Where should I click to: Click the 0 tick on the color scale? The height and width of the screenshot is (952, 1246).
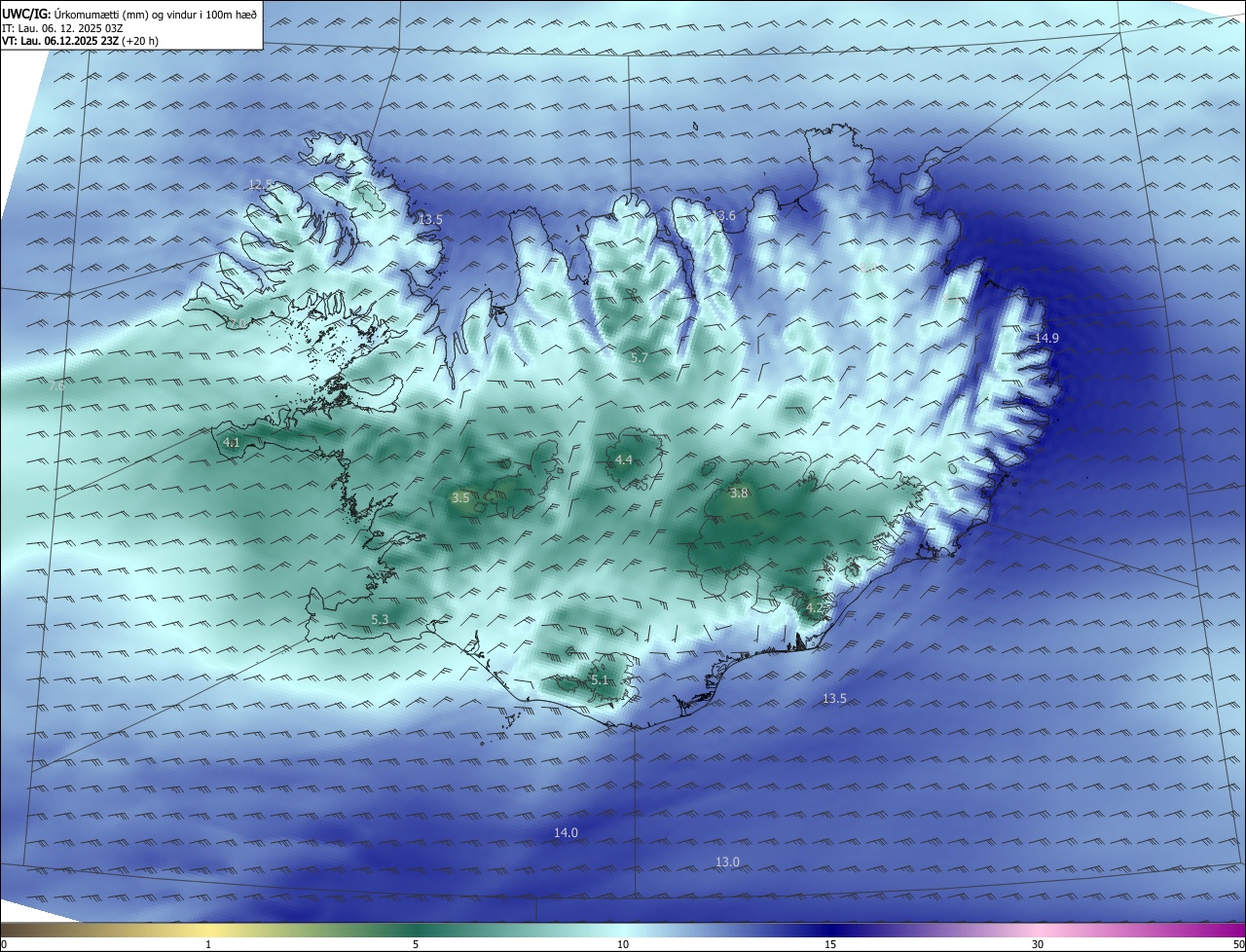tap(4, 944)
